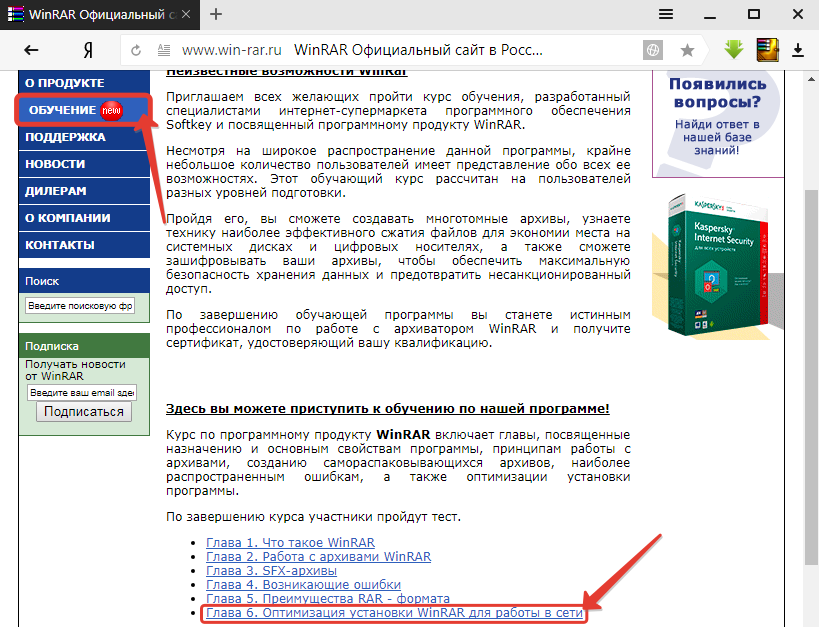Click the site search phrase field

[x=80, y=306]
